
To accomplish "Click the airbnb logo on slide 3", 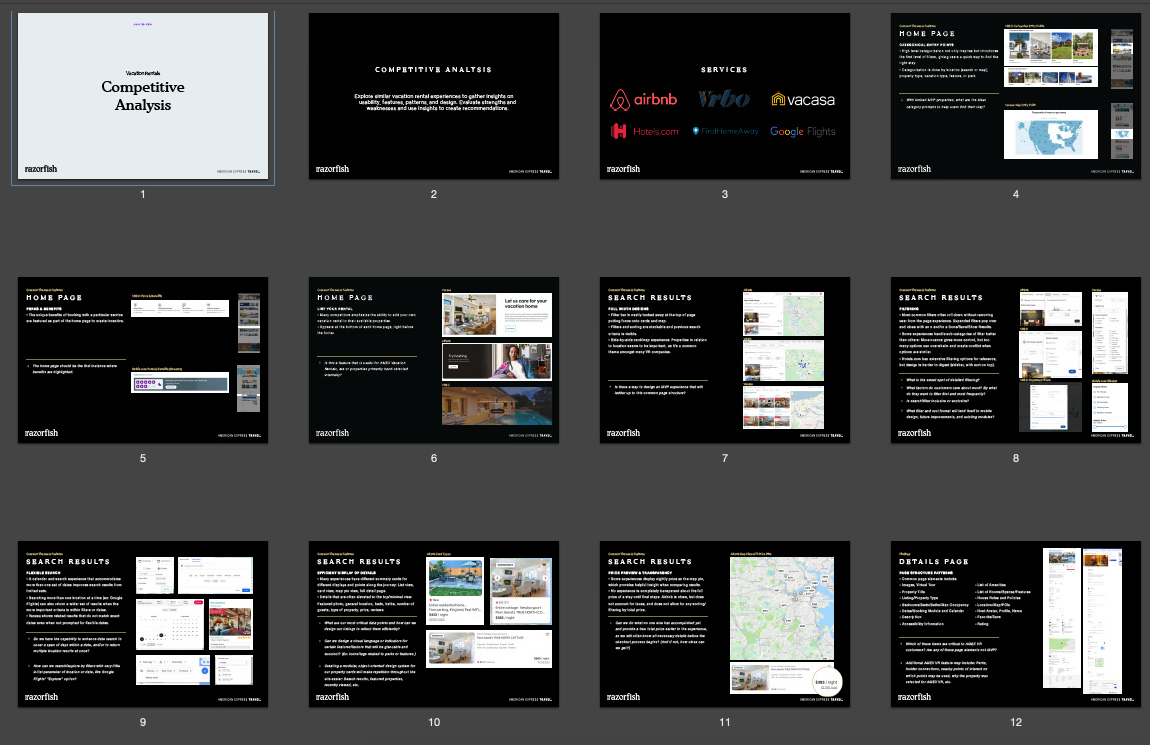I will pyautogui.click(x=643, y=99).
